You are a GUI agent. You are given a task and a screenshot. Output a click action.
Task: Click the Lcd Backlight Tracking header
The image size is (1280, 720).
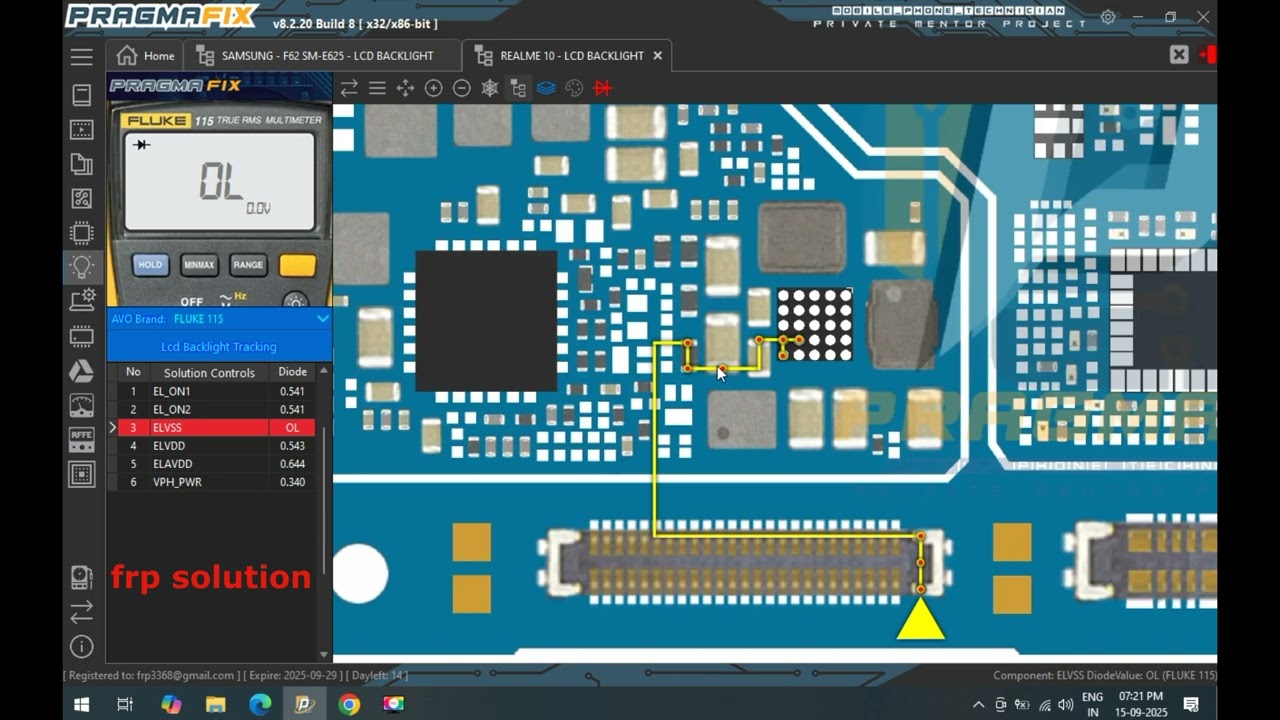coord(219,346)
